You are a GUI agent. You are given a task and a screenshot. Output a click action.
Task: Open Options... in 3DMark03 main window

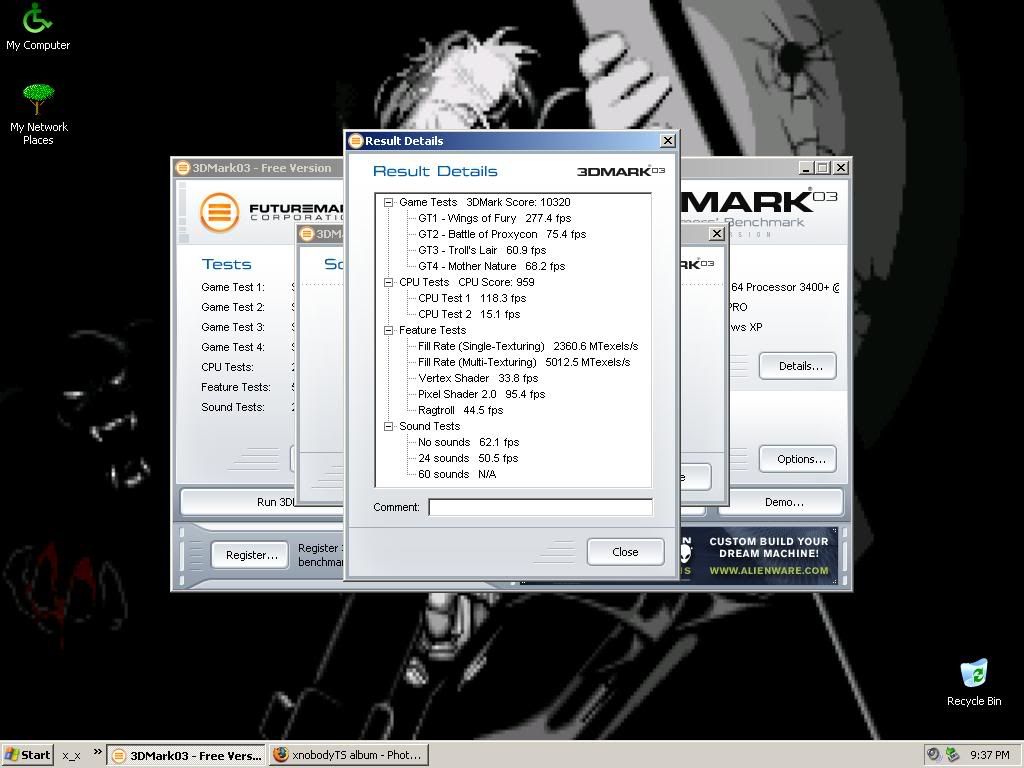coord(797,459)
